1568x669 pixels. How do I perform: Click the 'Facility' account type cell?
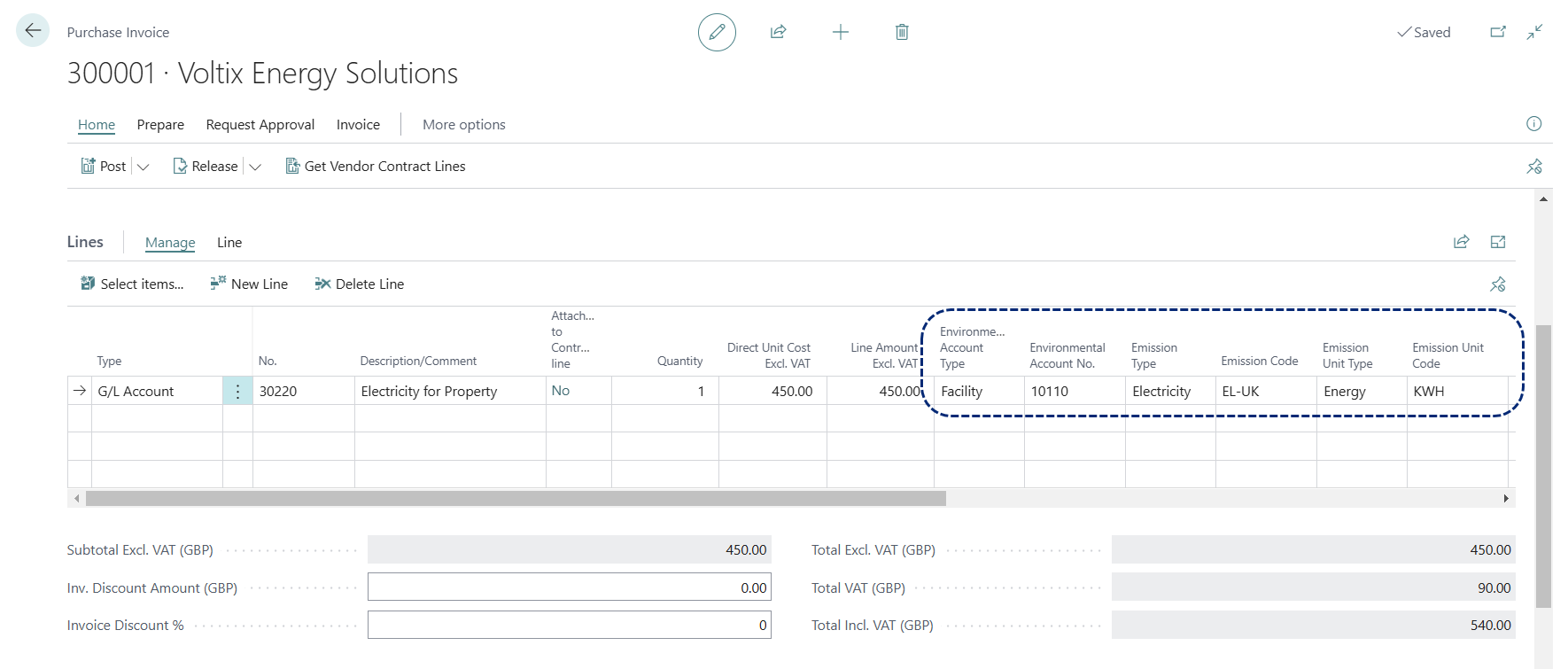(x=979, y=391)
